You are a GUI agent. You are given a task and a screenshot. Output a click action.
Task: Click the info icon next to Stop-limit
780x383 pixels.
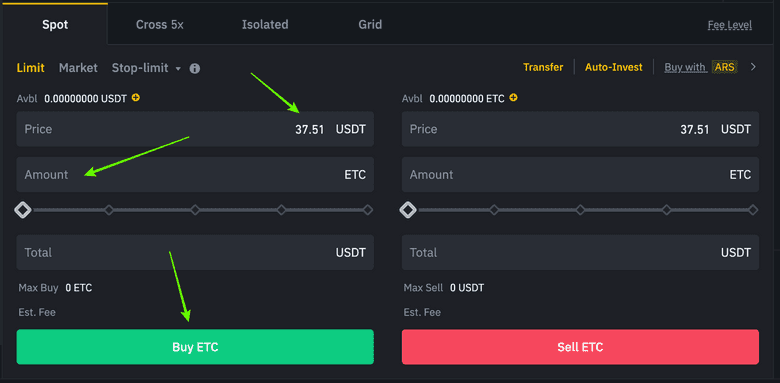(x=195, y=68)
